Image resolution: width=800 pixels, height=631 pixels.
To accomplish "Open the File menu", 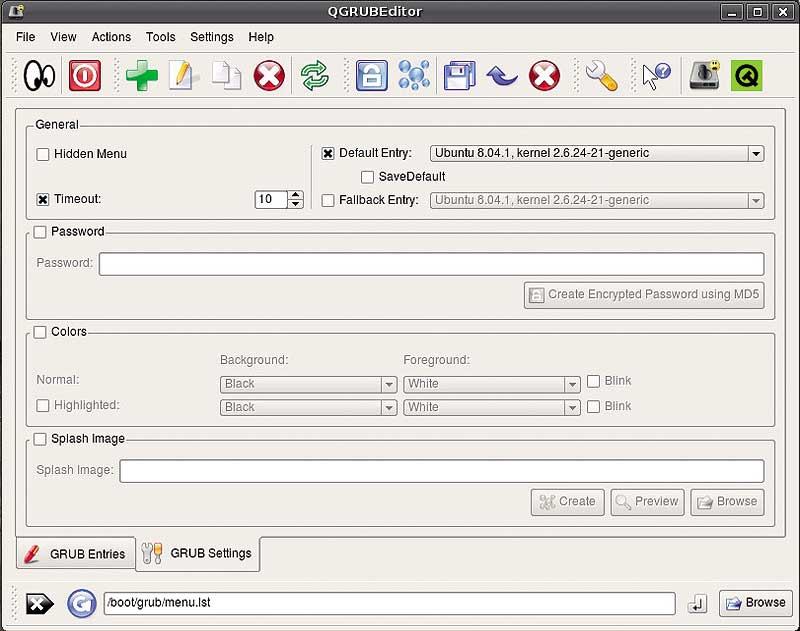I will (26, 37).
